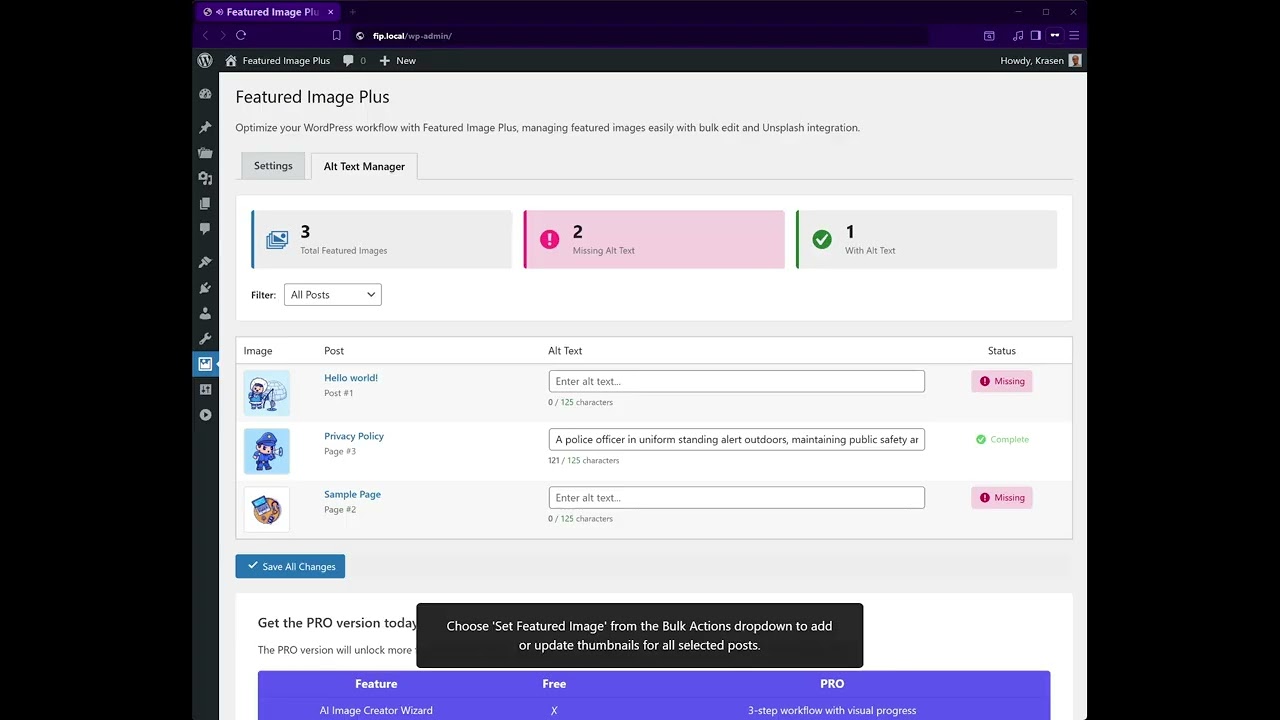Open Appearance paintbrush sidebar icon

coord(205,263)
